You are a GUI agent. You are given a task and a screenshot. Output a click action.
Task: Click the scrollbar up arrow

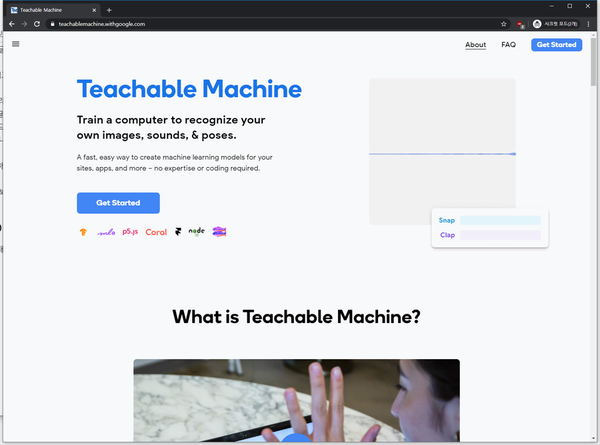pos(593,35)
